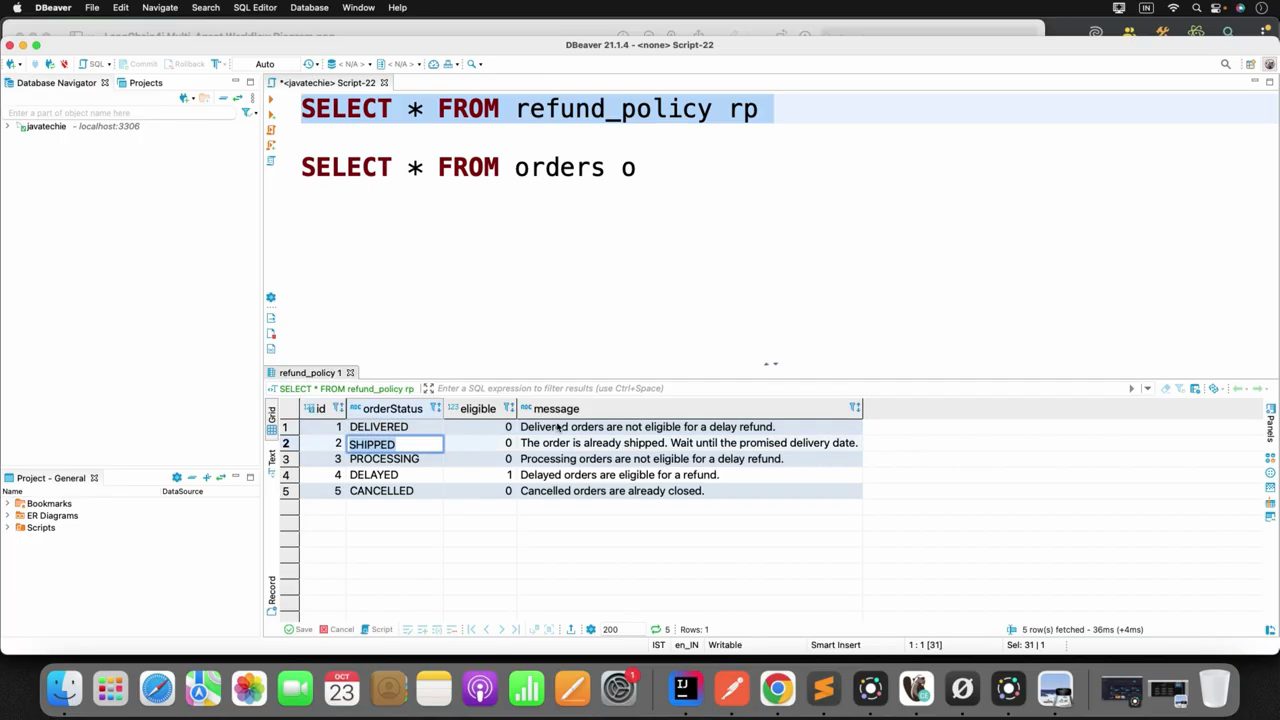Select the javatechie Script-22 editor tab
Screen dimensions: 1280x720
(327, 83)
